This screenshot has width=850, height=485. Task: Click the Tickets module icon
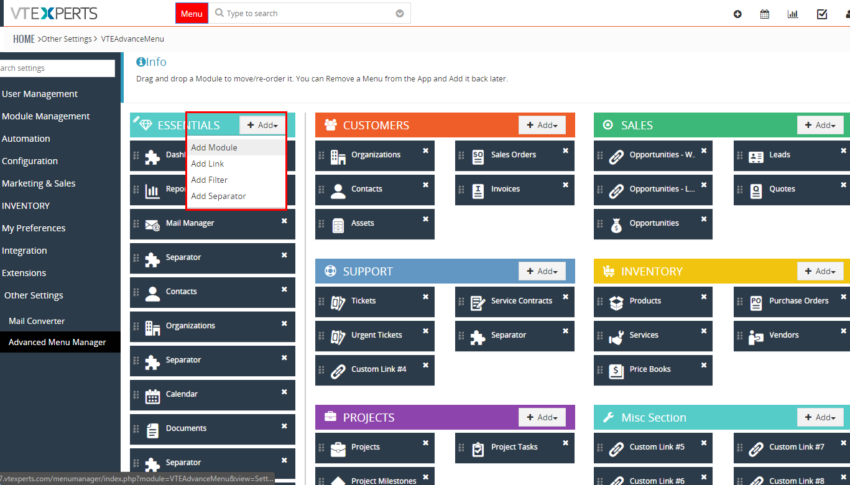point(338,303)
